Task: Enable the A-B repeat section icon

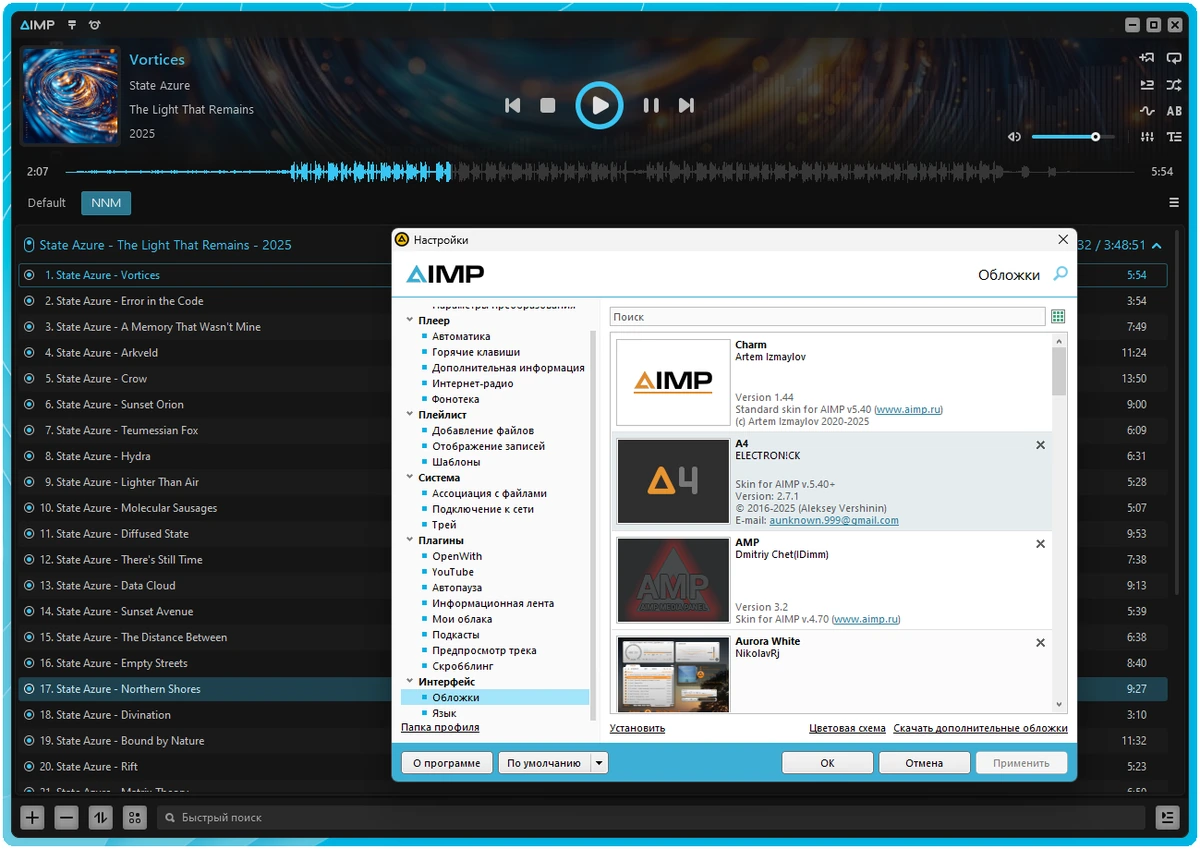Action: [x=1174, y=111]
